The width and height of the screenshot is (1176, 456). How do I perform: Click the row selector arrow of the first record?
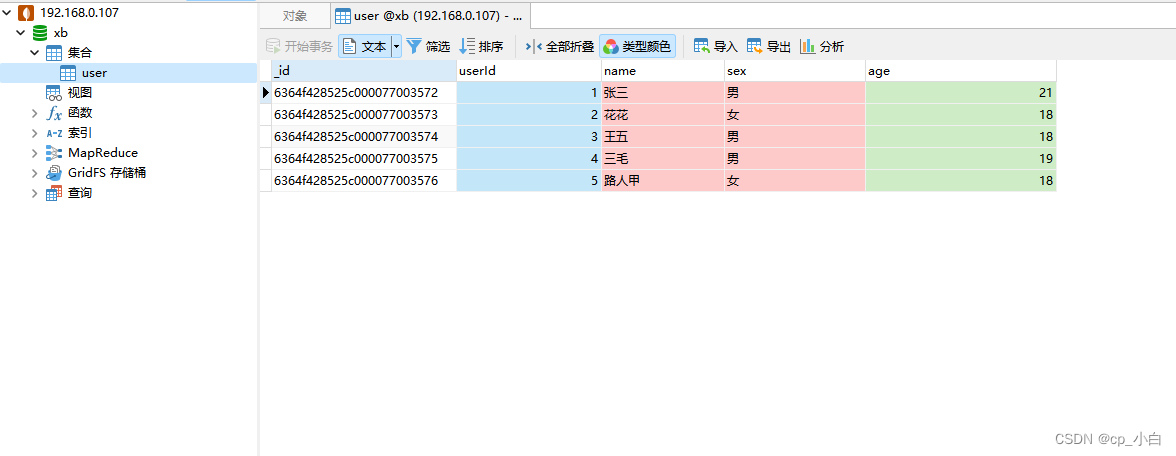point(266,93)
